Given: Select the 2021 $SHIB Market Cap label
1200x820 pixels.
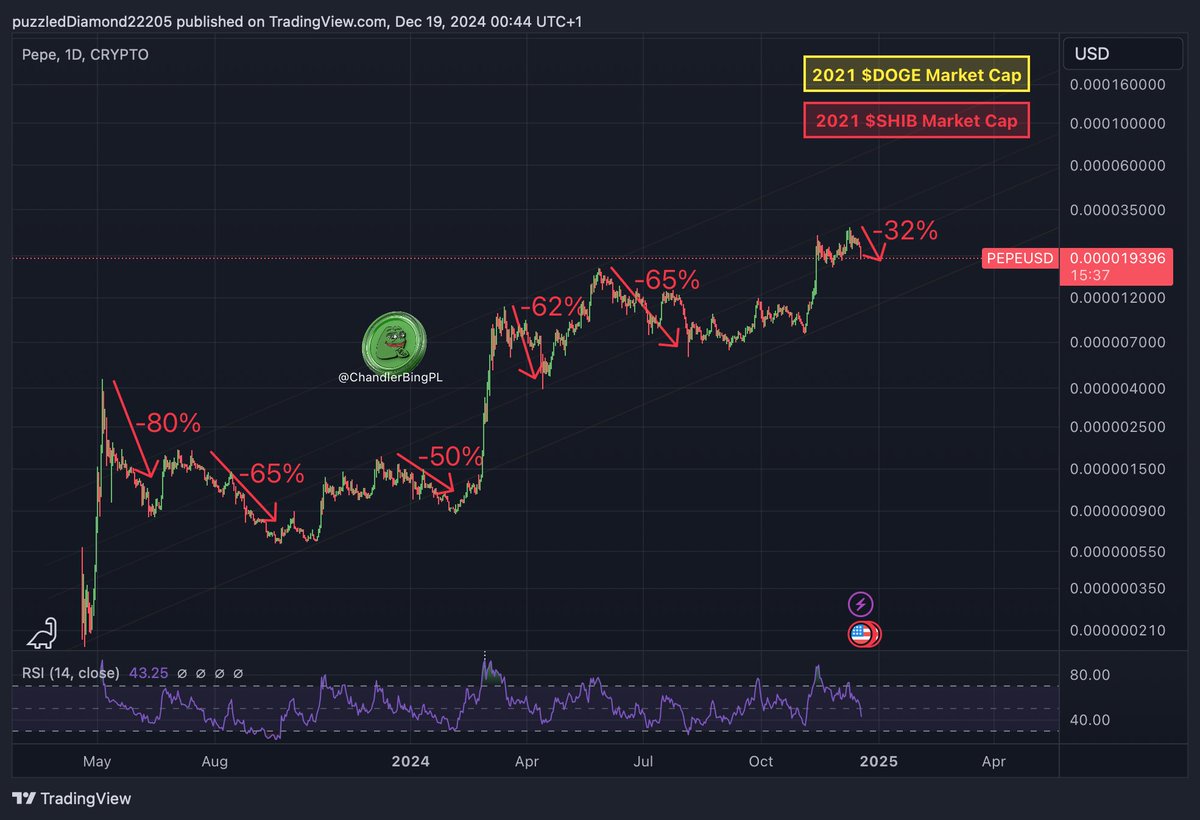Looking at the screenshot, I should coord(916,121).
